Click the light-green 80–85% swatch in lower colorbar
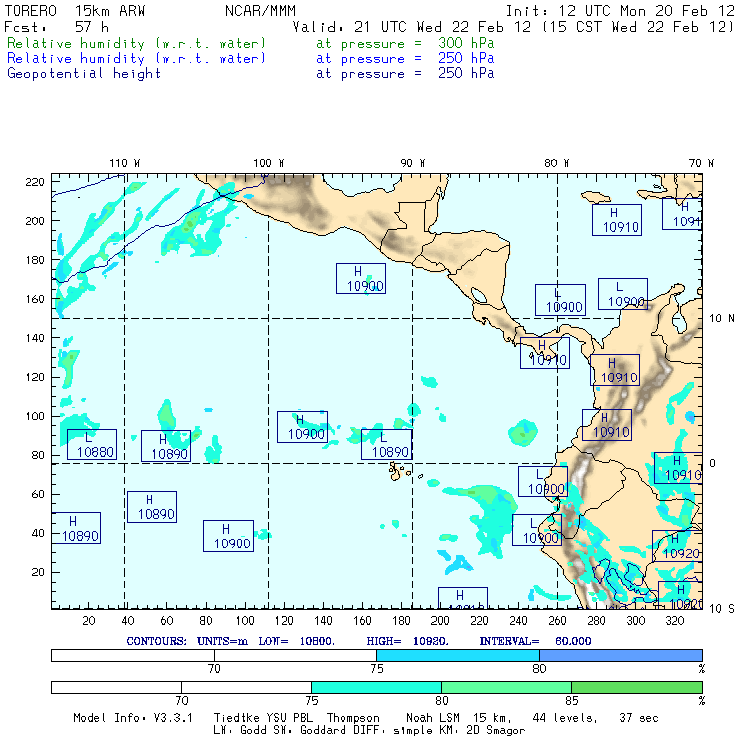The height and width of the screenshot is (740, 740). [x=506, y=687]
